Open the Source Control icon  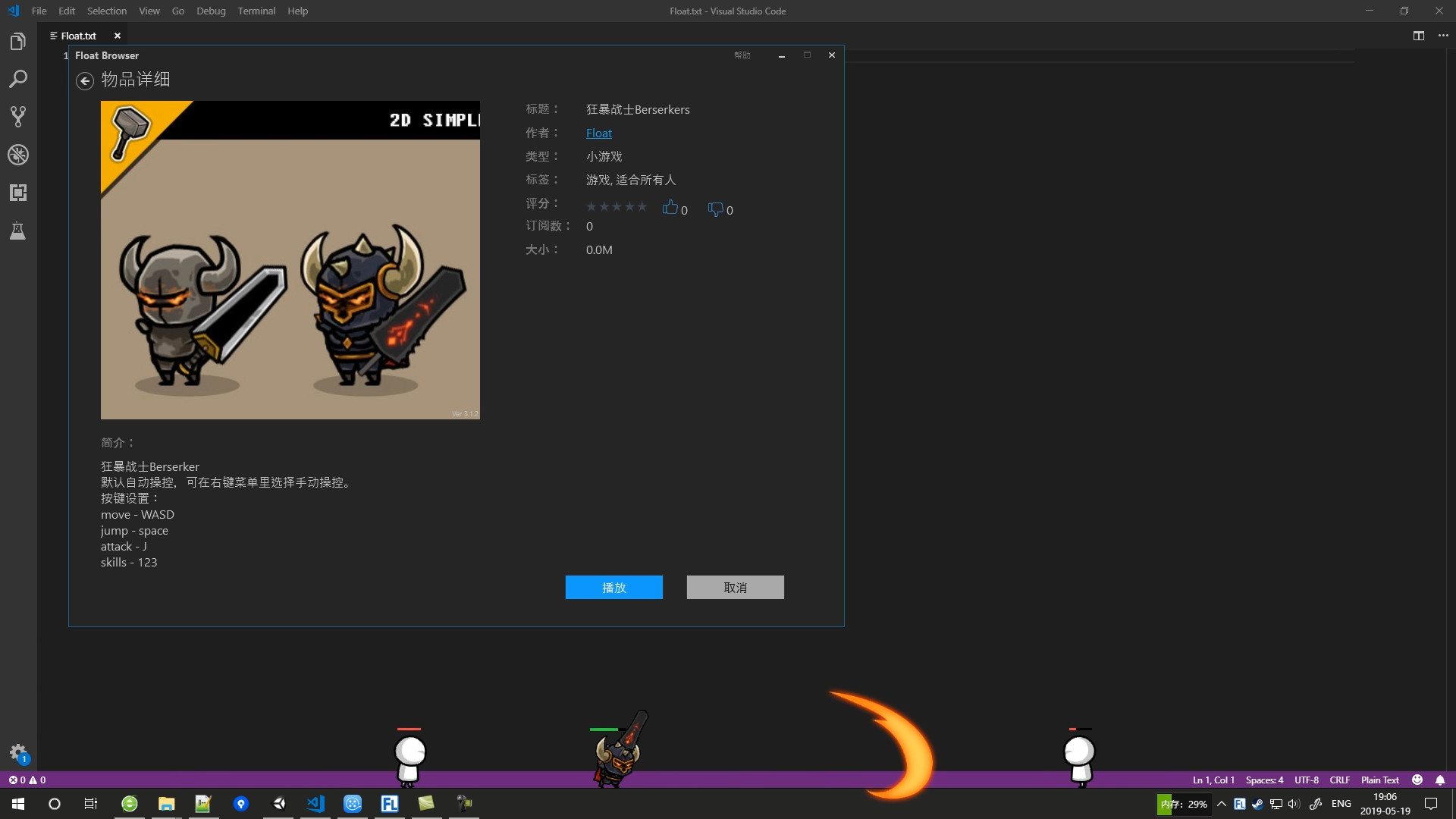[x=18, y=116]
